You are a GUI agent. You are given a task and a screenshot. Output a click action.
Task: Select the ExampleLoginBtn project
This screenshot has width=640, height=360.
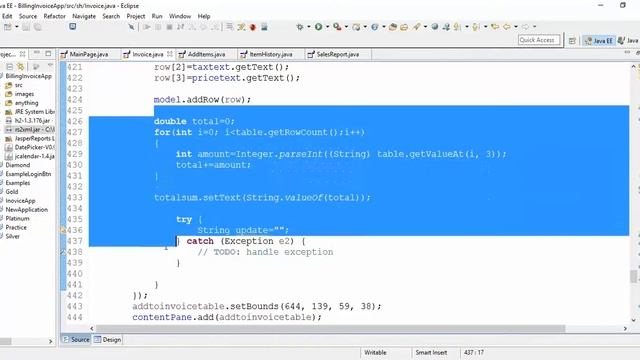pyautogui.click(x=27, y=174)
